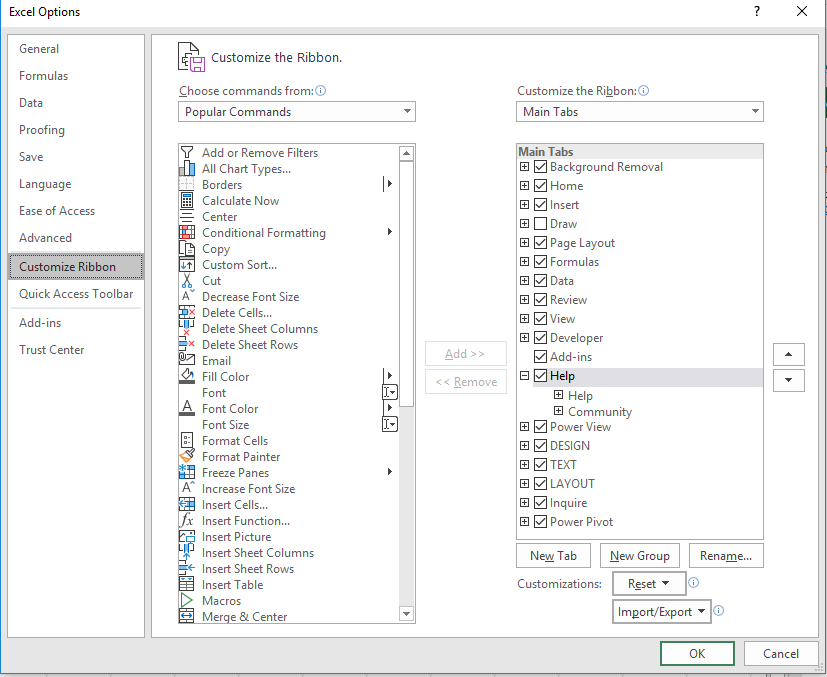
Task: Click the Calculate Now calculator icon
Action: pyautogui.click(x=187, y=200)
